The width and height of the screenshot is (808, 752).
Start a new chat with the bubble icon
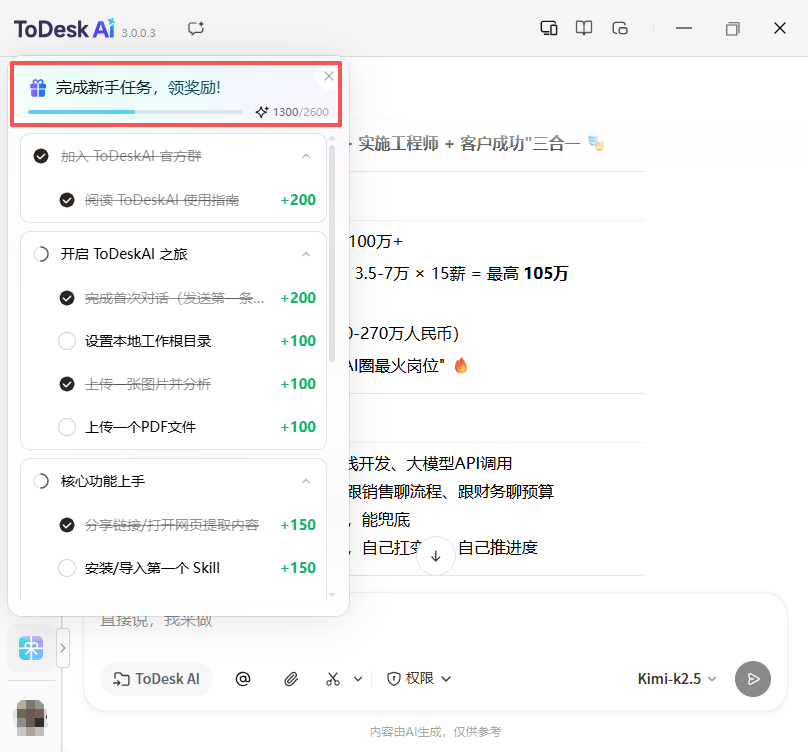pos(196,28)
